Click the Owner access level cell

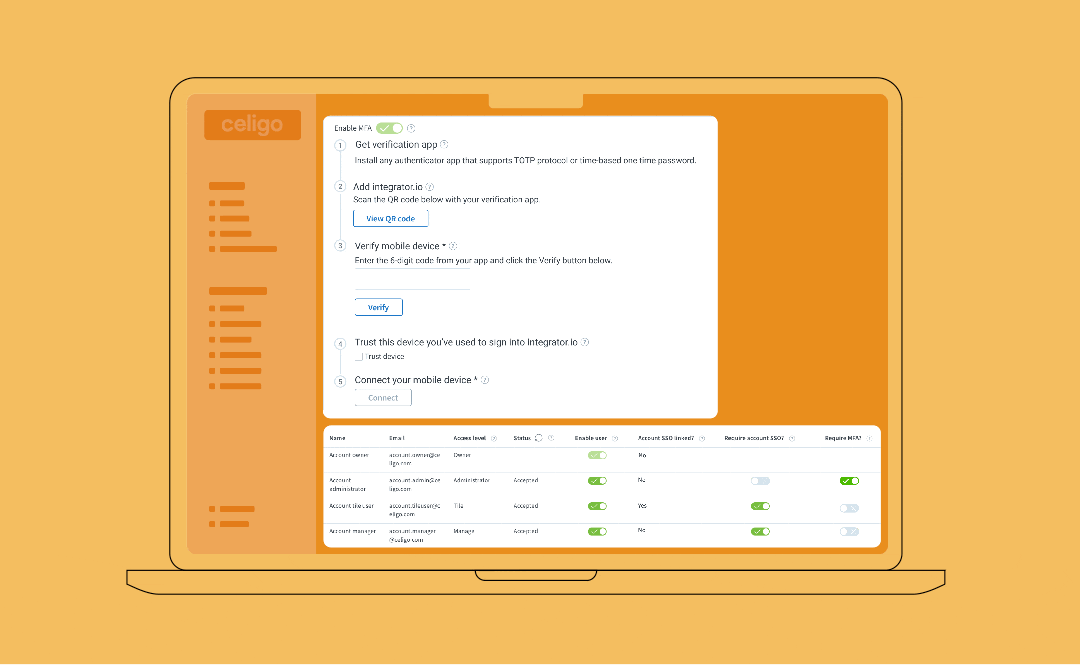click(462, 456)
